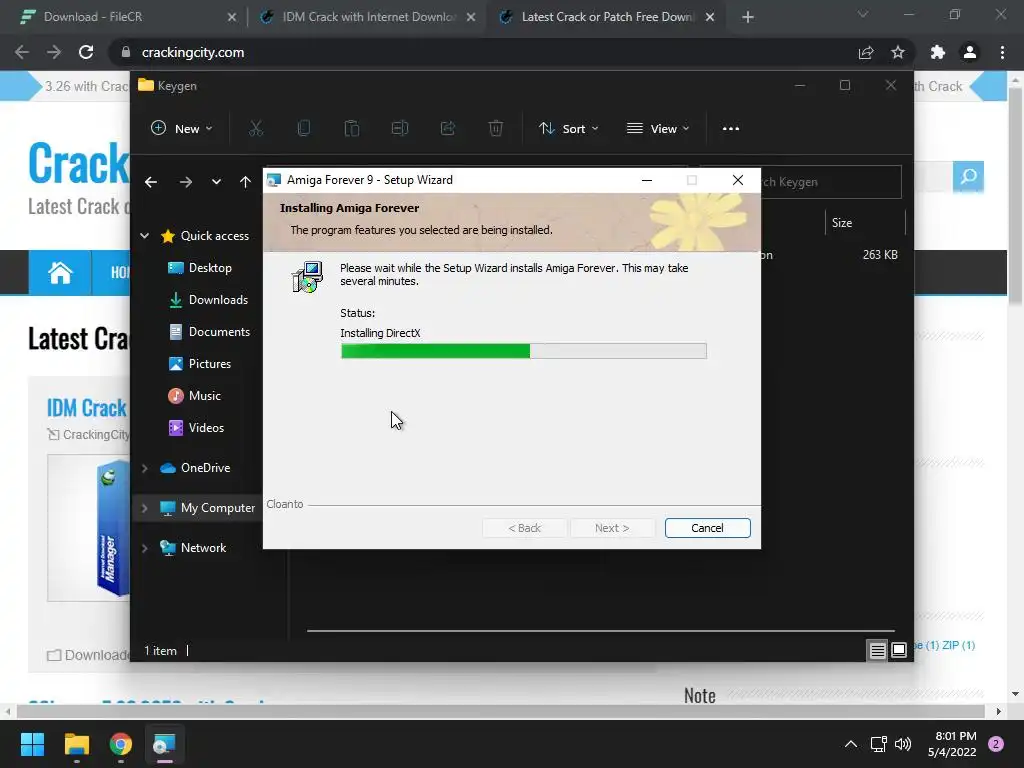The width and height of the screenshot is (1024, 768).
Task: Bookmark this page with the star icon
Action: (898, 52)
